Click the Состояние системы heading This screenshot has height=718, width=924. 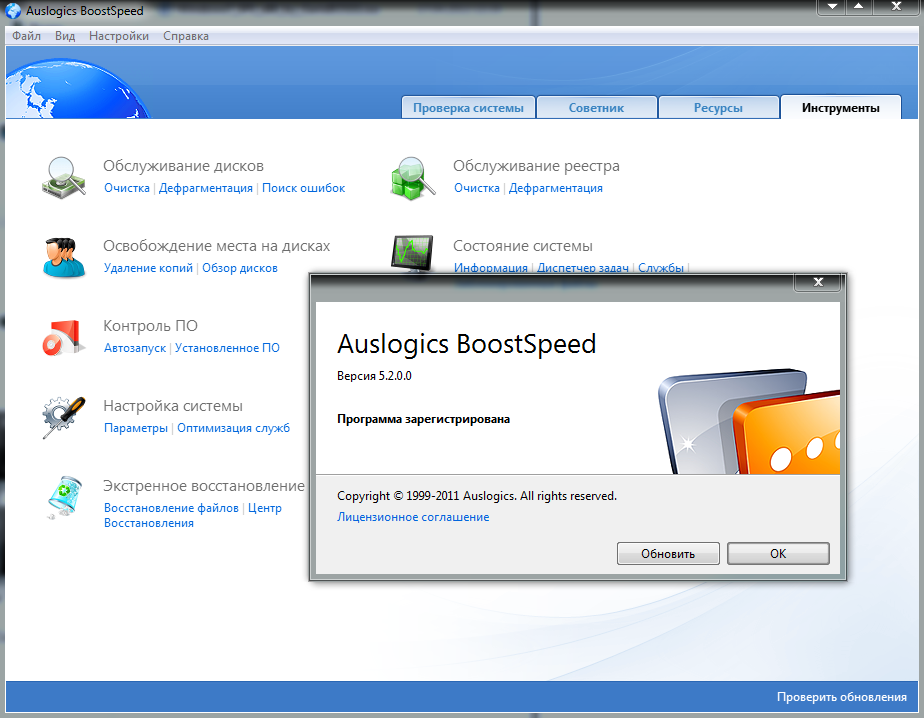pyautogui.click(x=523, y=246)
